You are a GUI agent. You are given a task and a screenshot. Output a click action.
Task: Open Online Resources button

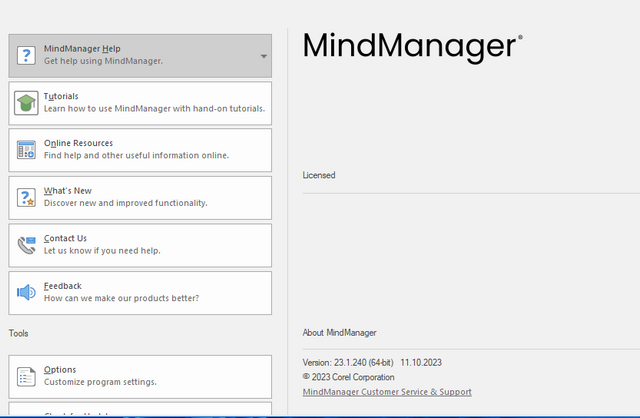pyautogui.click(x=140, y=150)
